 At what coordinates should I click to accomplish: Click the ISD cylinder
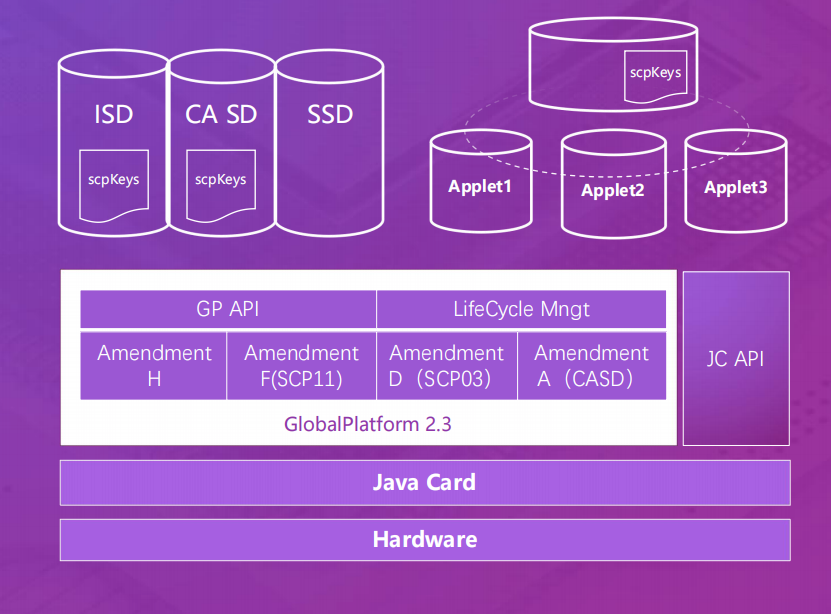(113, 114)
